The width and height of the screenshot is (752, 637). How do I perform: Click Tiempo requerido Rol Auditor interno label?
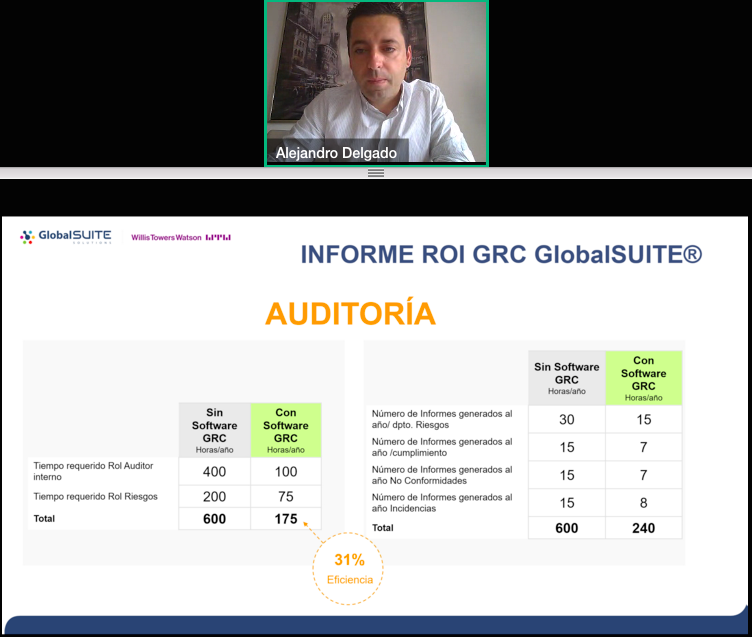[x=94, y=471]
